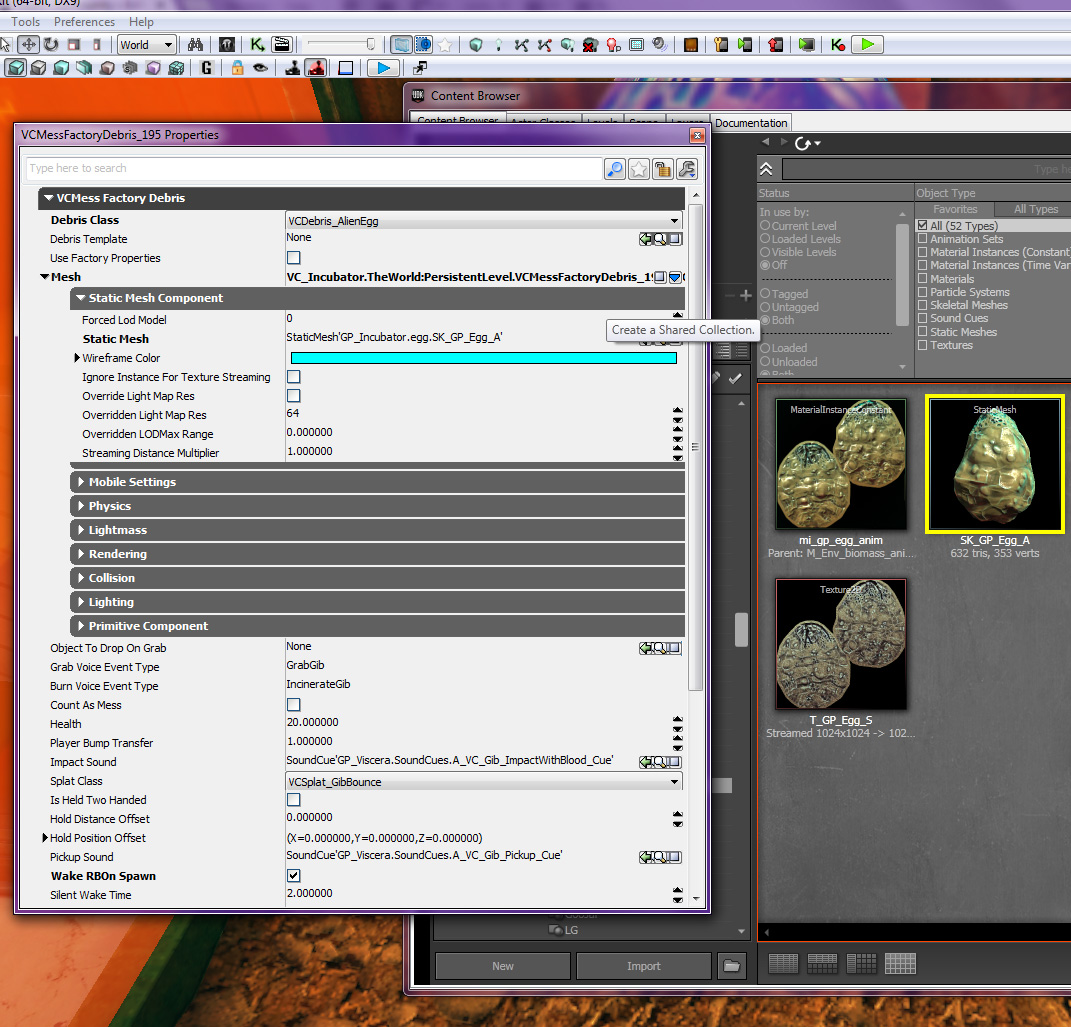Open the Debris Class dropdown
The height and width of the screenshot is (1027, 1071).
click(x=676, y=221)
